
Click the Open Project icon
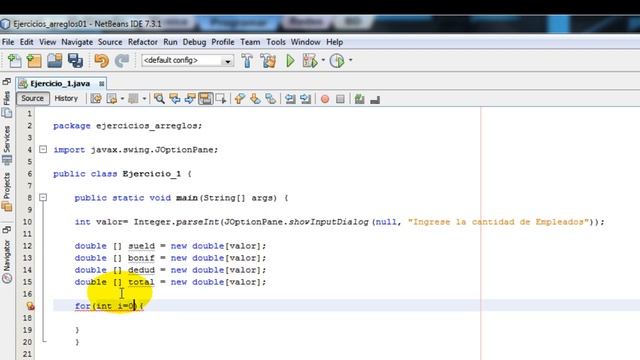click(55, 61)
